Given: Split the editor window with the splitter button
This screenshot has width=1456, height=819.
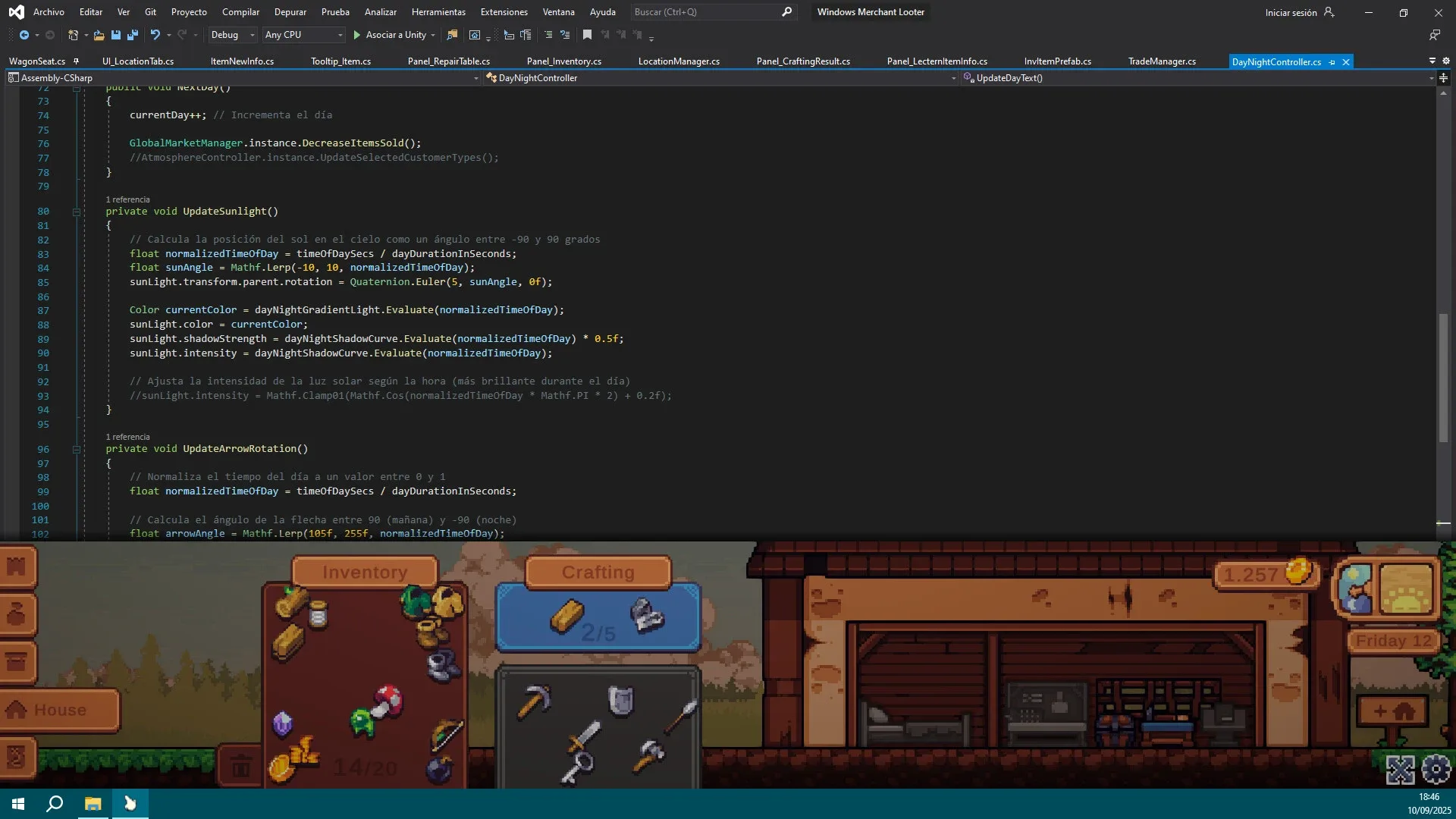Looking at the screenshot, I should (1443, 78).
